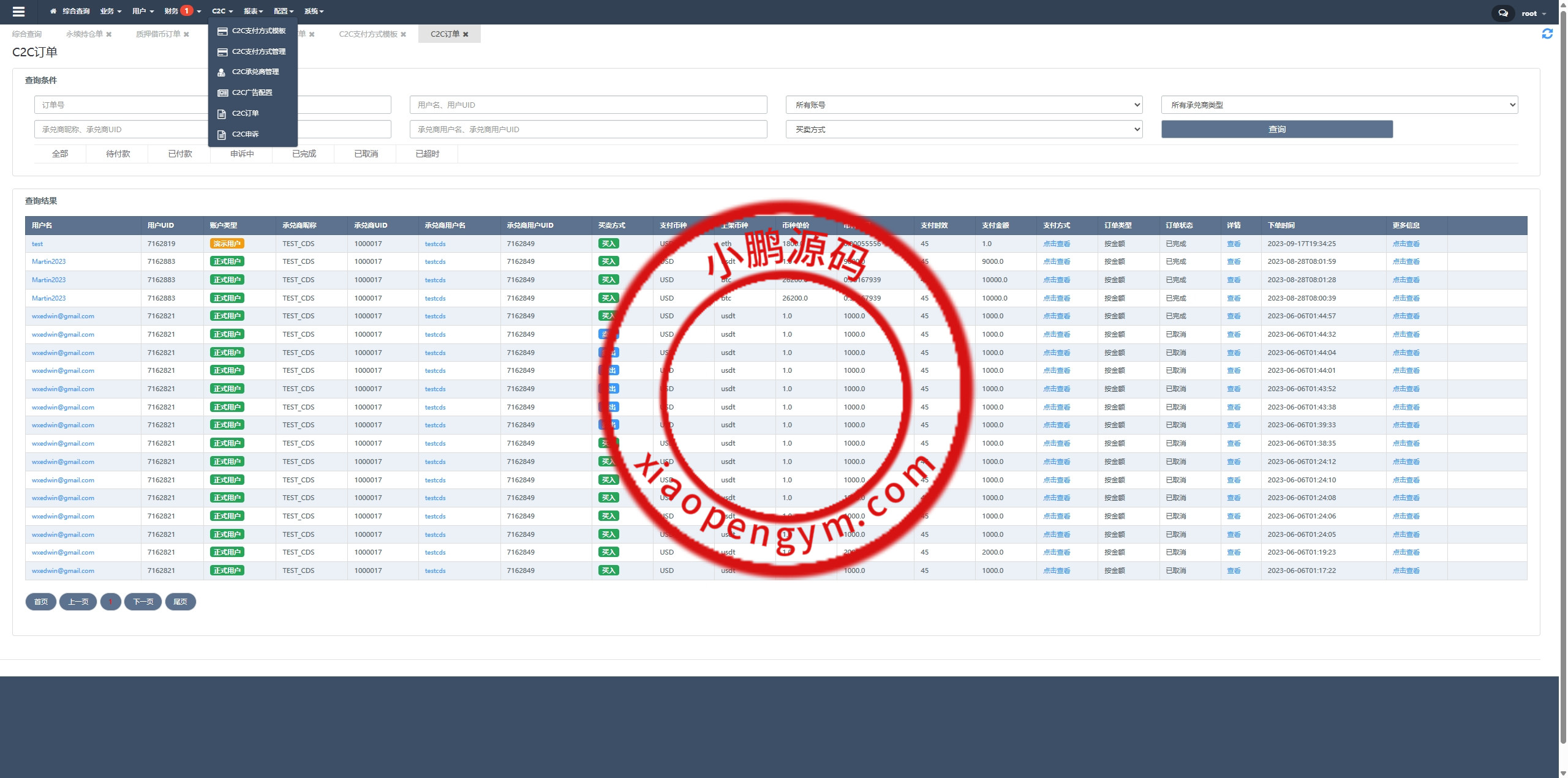1568x778 pixels.
Task: Click the 用户名、用户UID input field
Action: [587, 105]
